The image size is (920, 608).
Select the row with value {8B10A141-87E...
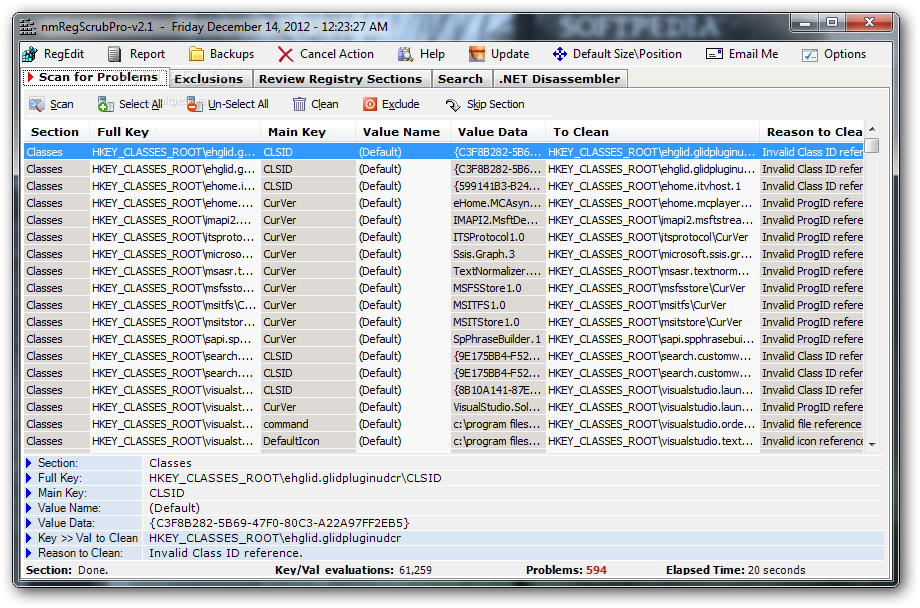(x=444, y=390)
